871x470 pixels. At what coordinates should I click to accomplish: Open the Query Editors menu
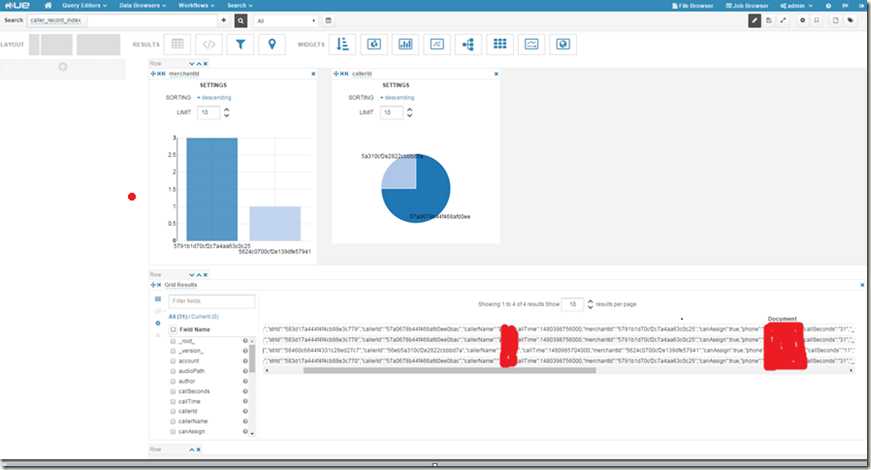[x=84, y=6]
